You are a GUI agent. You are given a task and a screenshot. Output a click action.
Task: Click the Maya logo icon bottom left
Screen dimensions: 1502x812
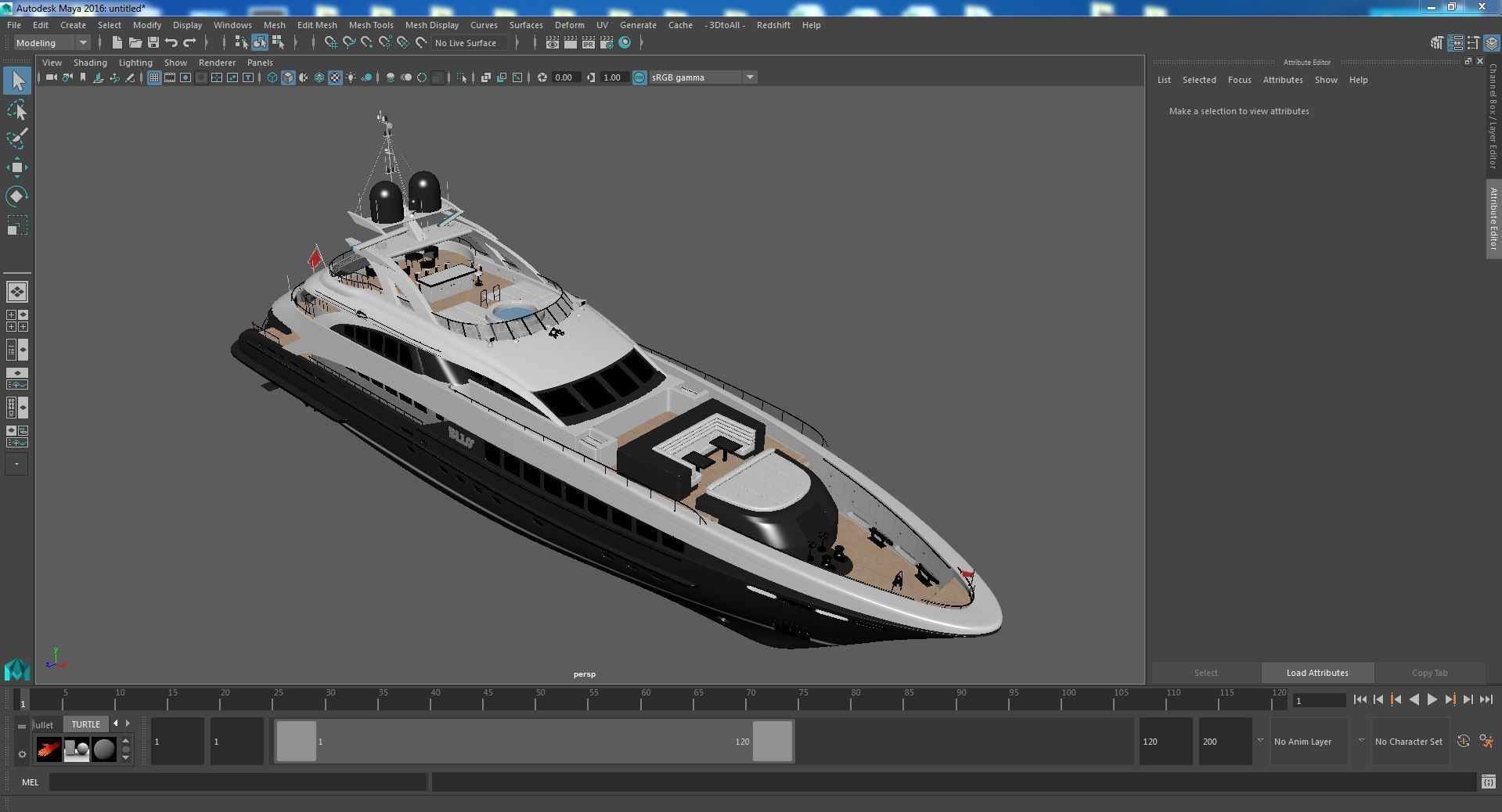[x=17, y=670]
